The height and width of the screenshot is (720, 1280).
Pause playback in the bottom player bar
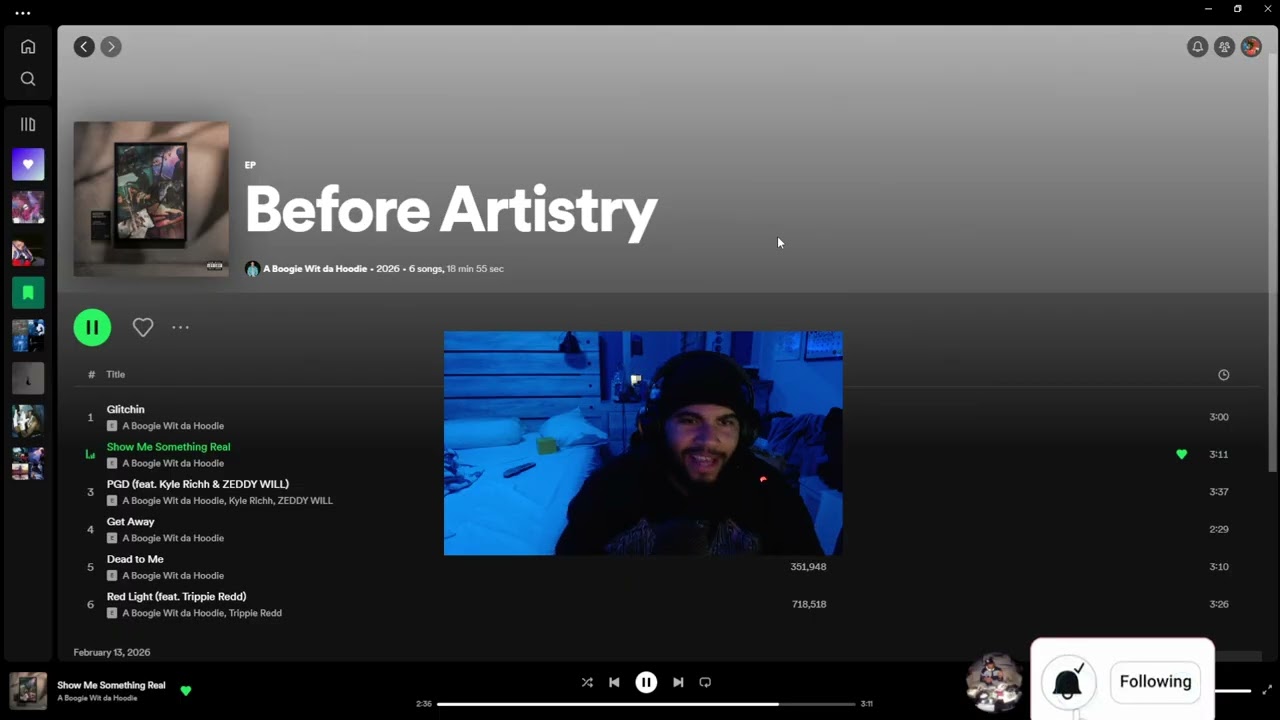coord(646,682)
